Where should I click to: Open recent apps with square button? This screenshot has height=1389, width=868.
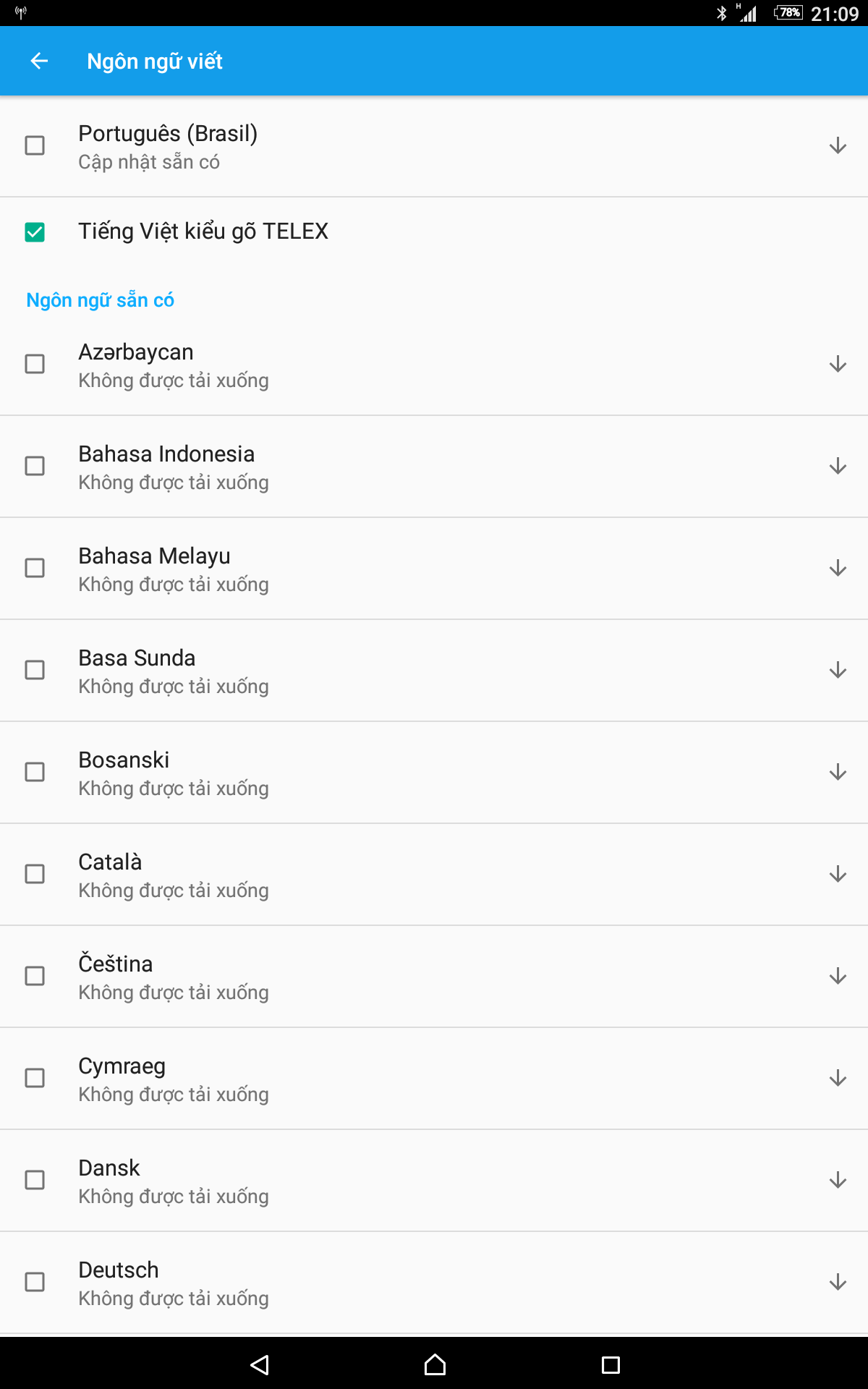click(x=610, y=1365)
